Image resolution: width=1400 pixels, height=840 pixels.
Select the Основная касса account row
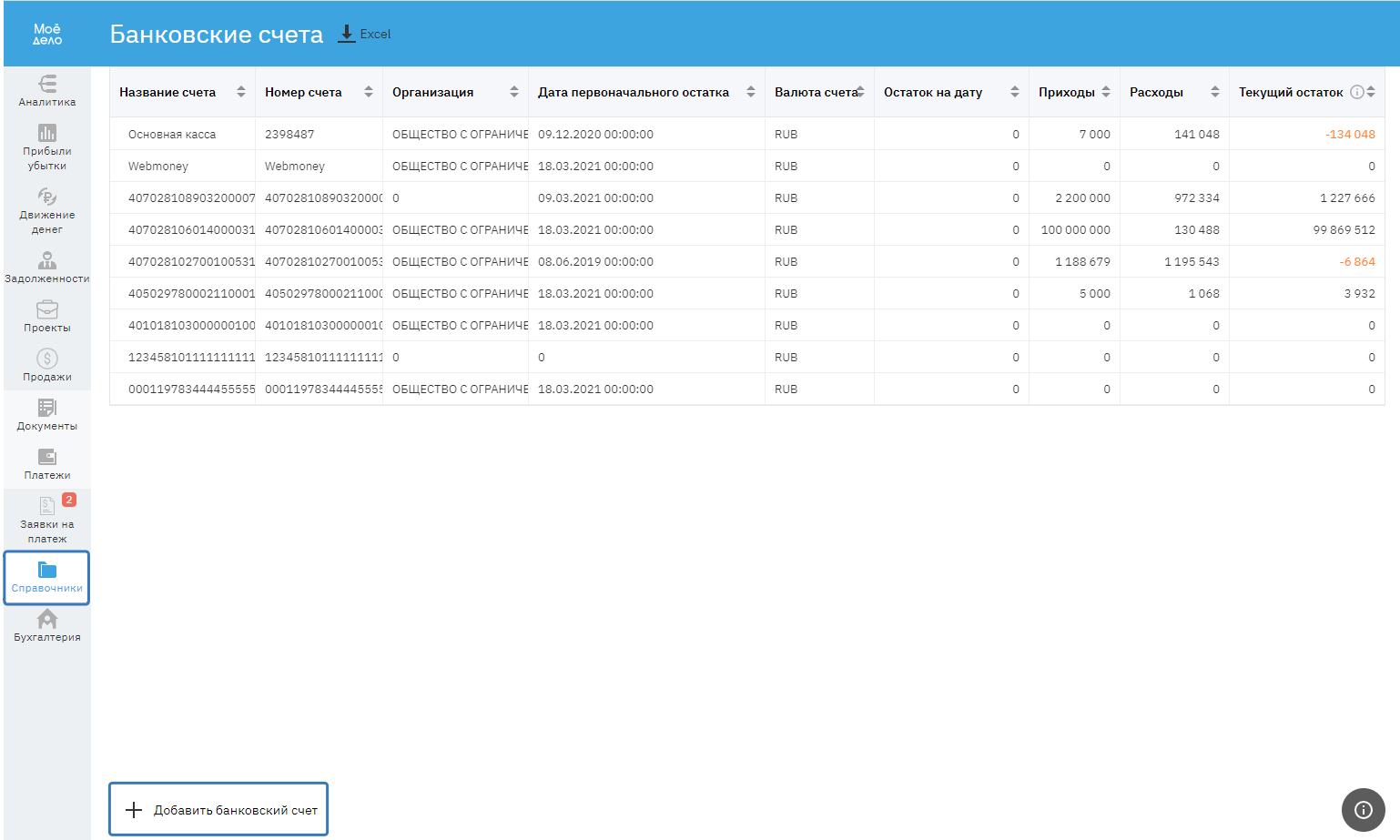coord(172,134)
